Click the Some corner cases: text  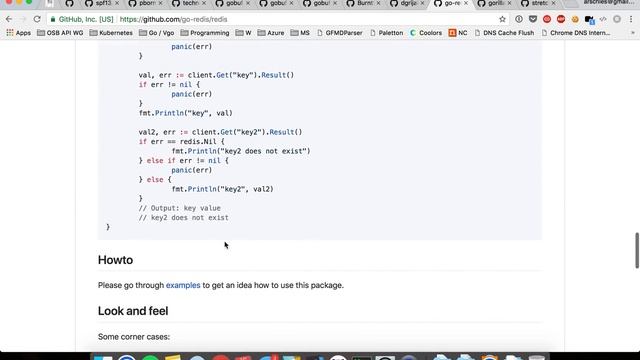click(x=134, y=337)
